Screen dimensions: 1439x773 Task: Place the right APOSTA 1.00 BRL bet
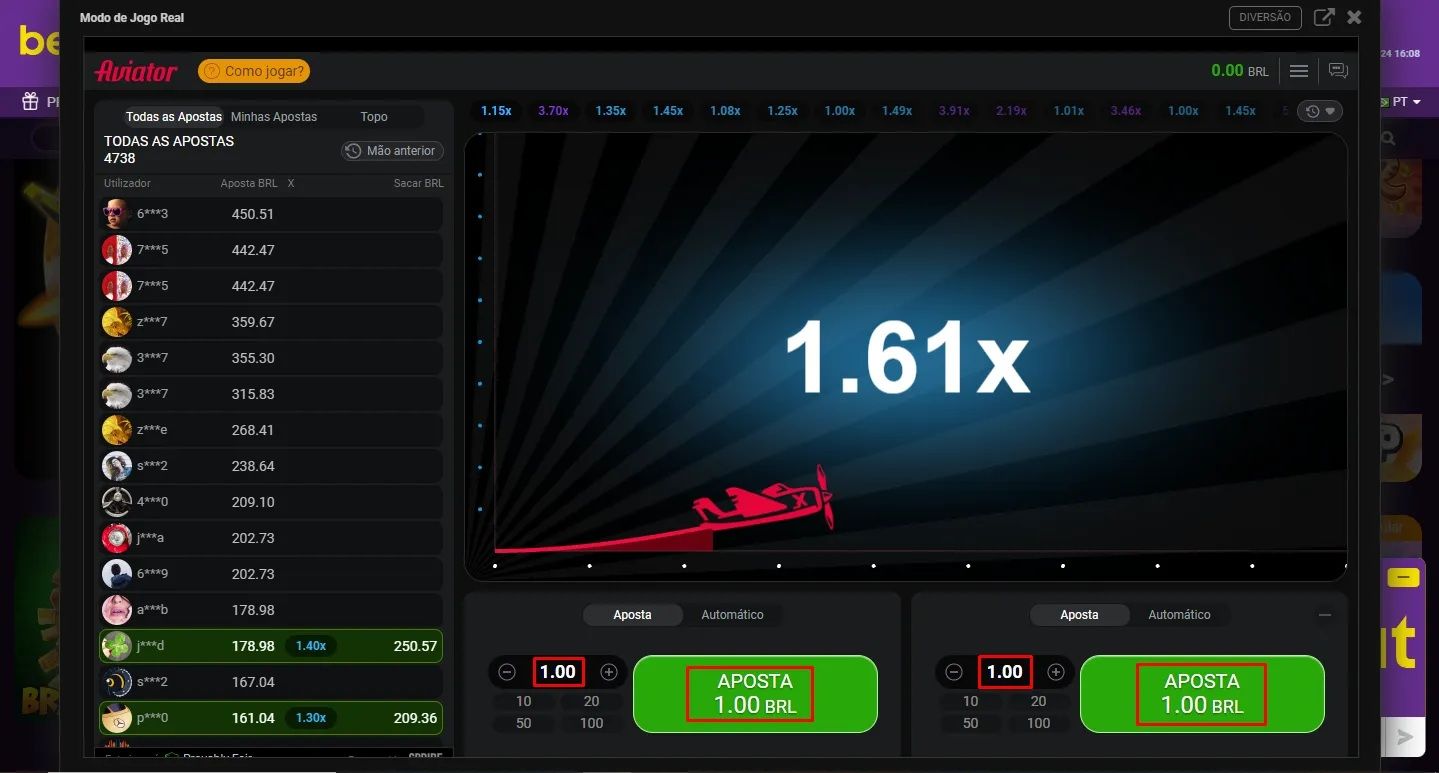1202,694
